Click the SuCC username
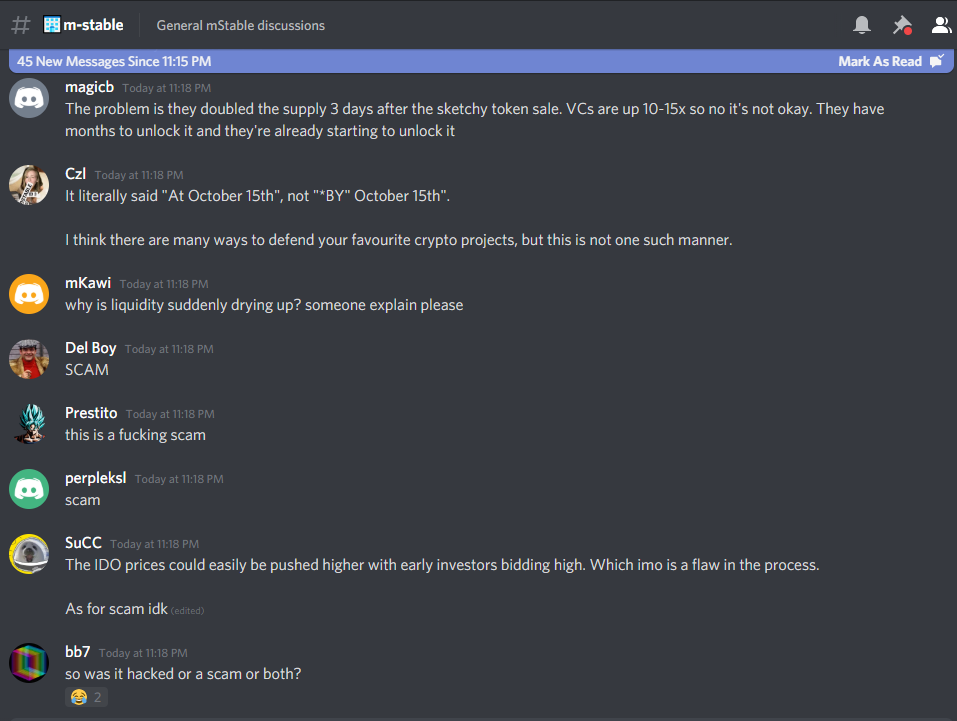The width and height of the screenshot is (957, 721). (83, 543)
